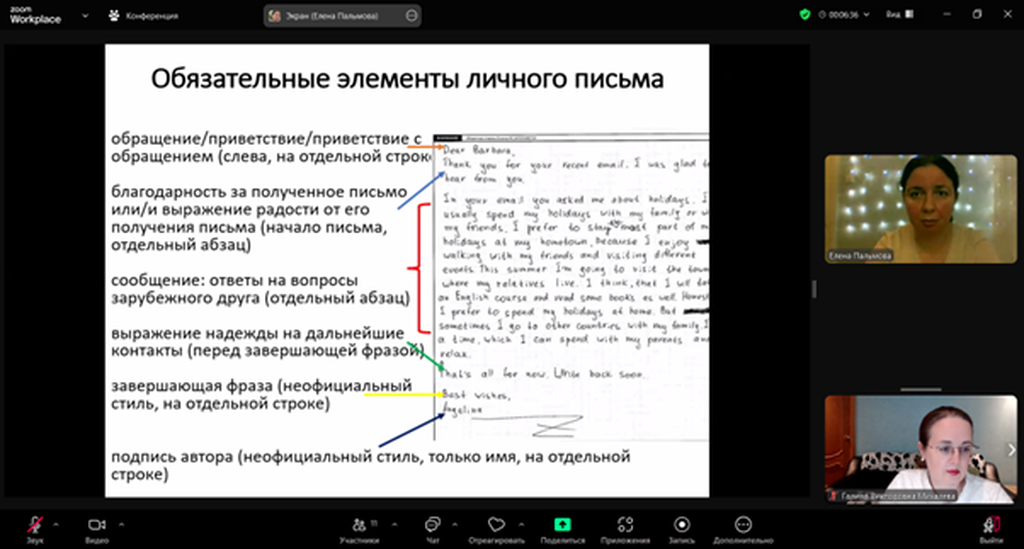
Task: Open Приложения apps
Action: pos(626,524)
